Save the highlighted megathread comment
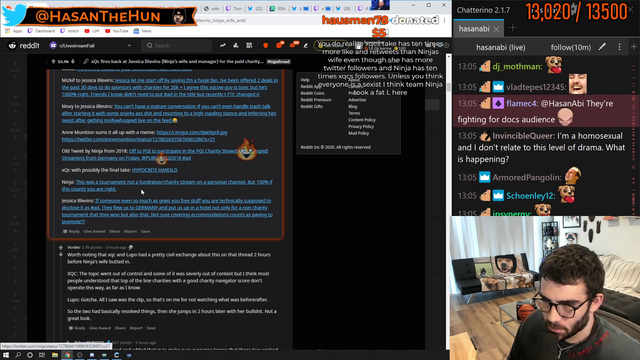 click(145, 231)
